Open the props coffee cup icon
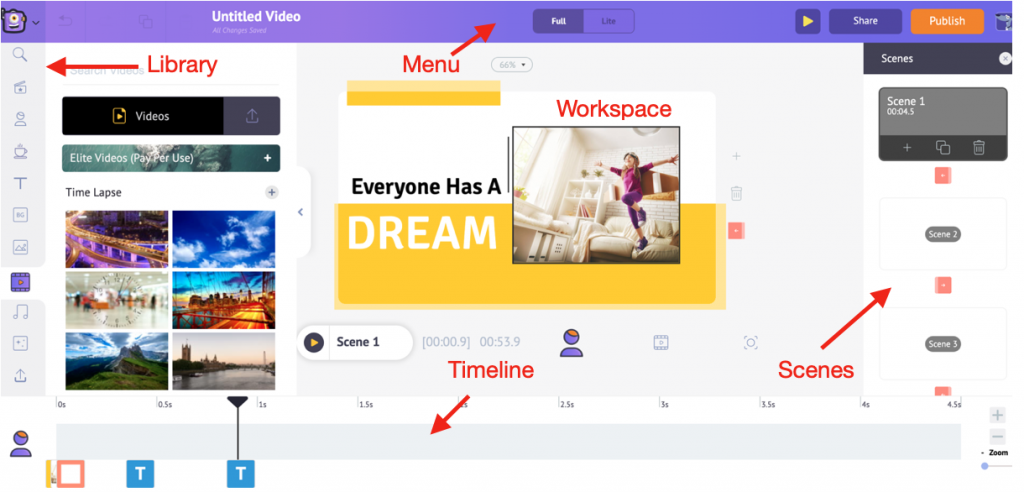Viewport: 1024px width, 492px height. [20, 151]
